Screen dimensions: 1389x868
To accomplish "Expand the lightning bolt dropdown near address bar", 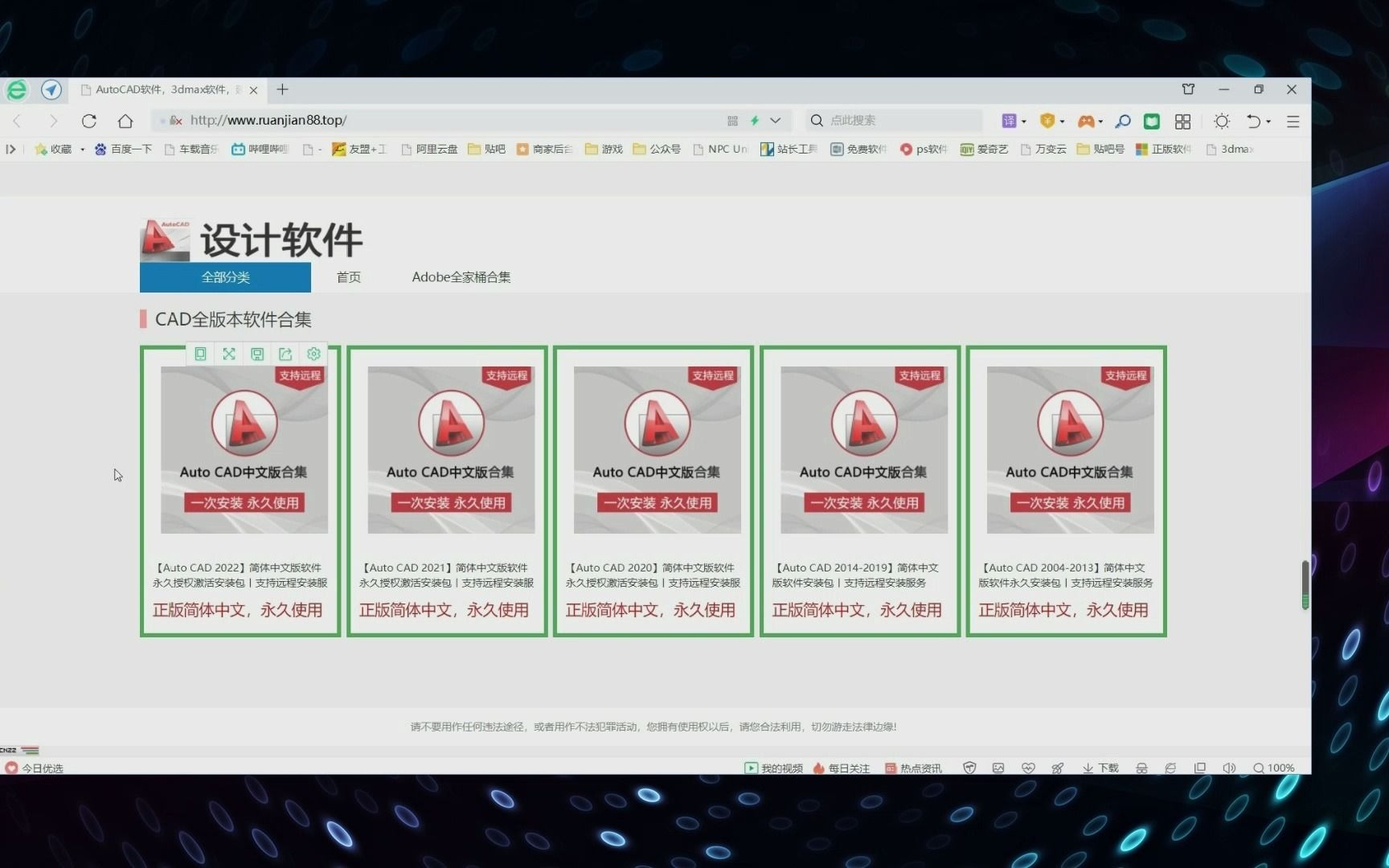I will (x=775, y=121).
